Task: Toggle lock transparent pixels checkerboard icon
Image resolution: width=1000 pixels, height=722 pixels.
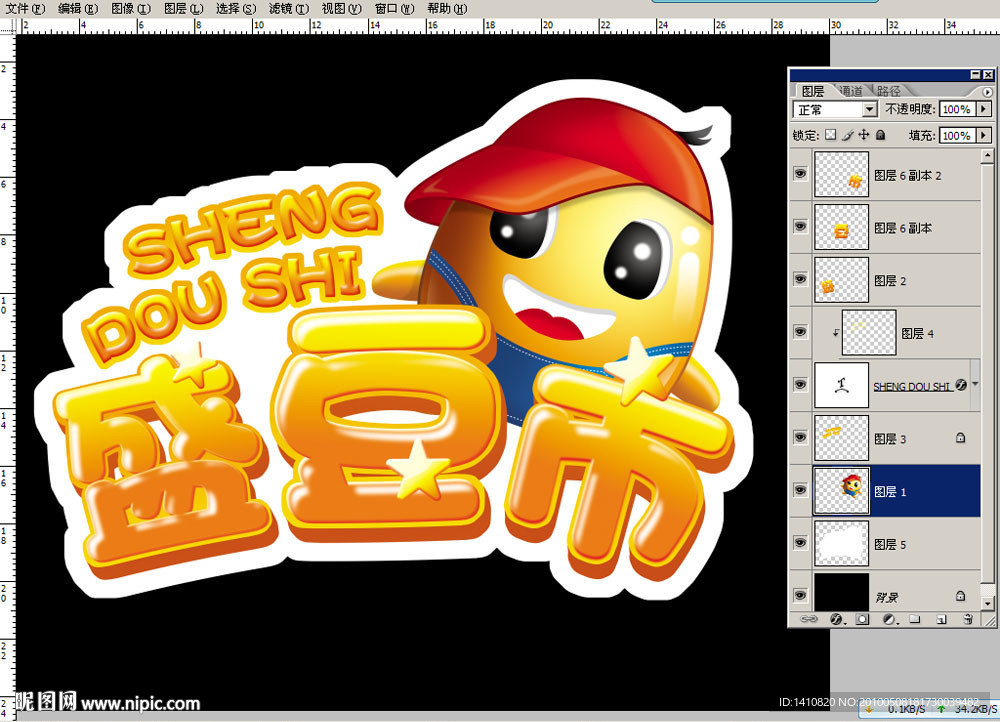Action: tap(830, 135)
